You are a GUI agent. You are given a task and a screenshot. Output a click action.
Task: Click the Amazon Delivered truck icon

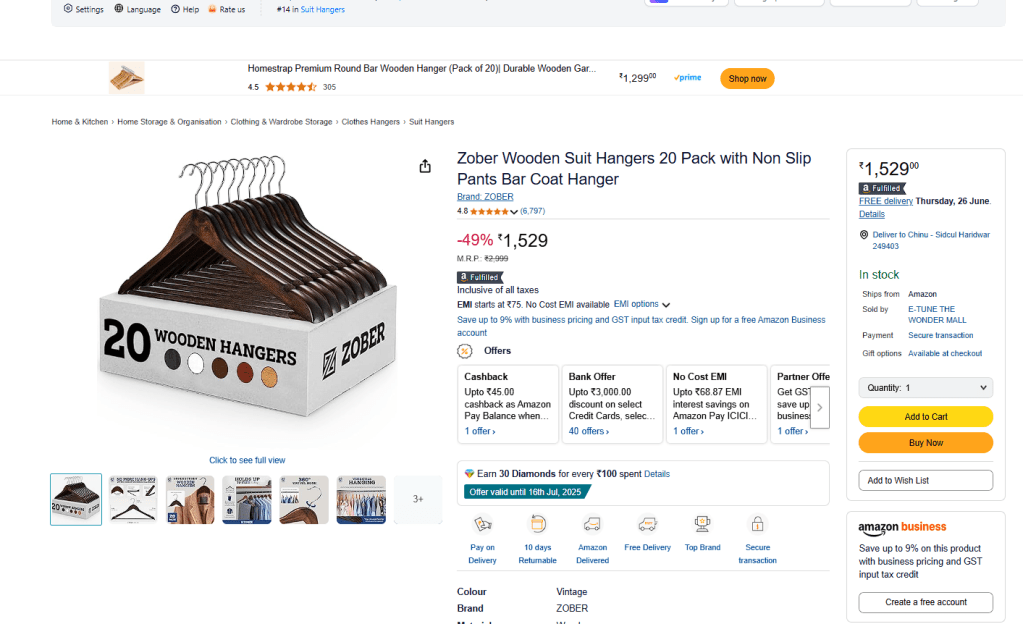(592, 524)
